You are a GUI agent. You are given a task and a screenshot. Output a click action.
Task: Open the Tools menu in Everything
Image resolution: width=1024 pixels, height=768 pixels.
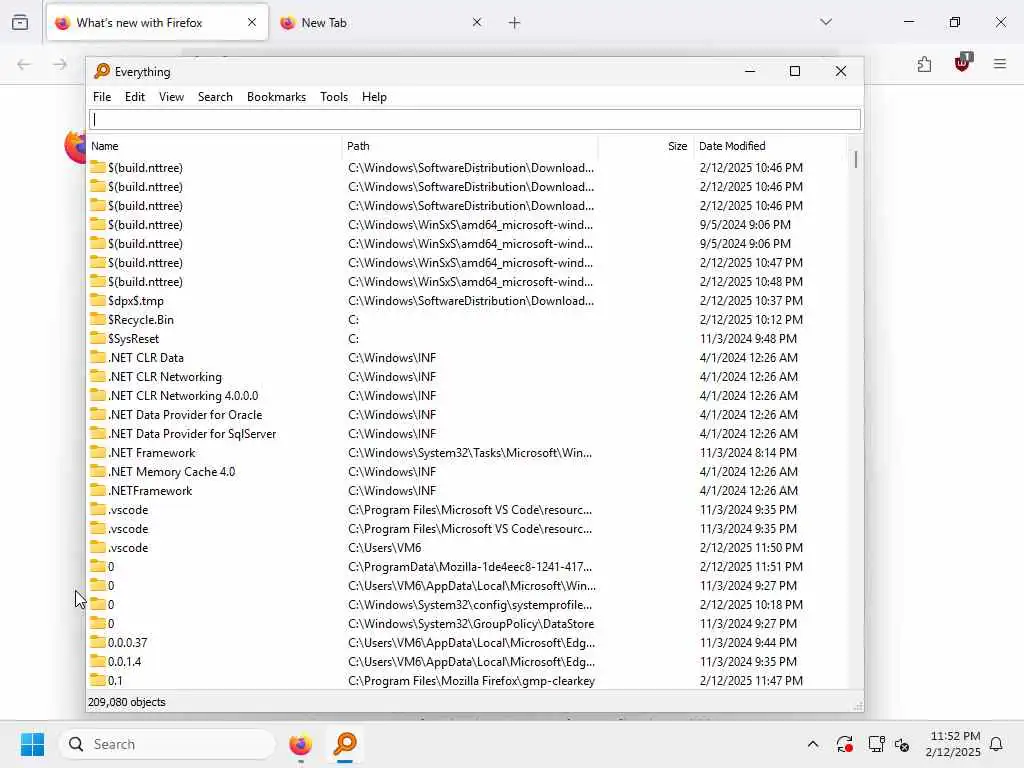(x=334, y=97)
